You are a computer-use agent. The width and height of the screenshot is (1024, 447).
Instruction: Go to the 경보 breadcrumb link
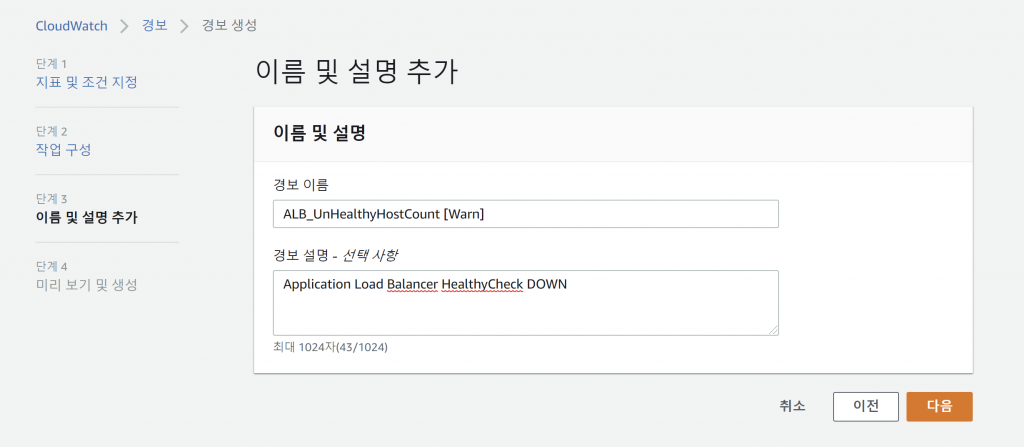[x=156, y=24]
